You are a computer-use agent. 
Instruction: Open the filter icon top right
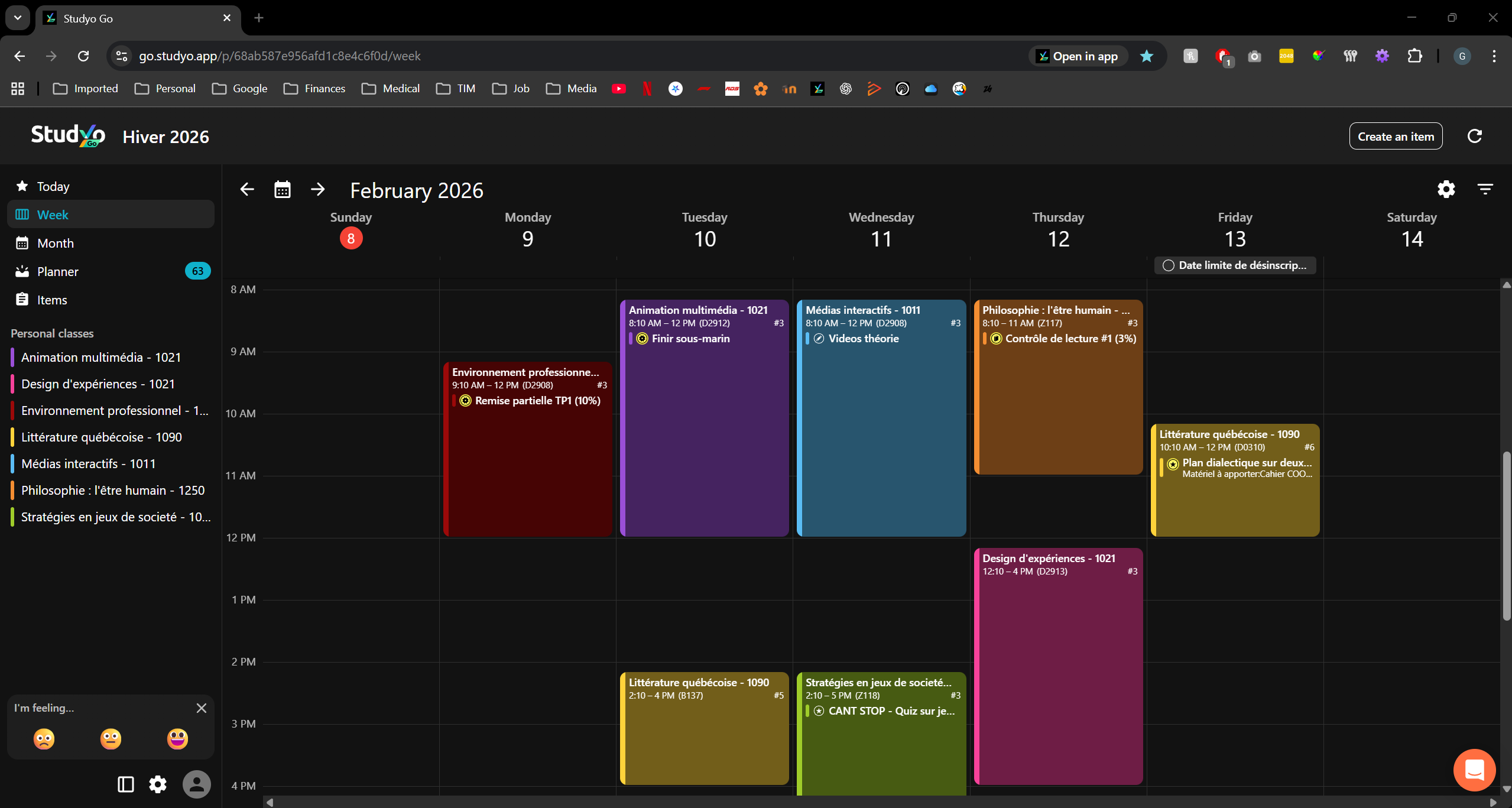(1485, 189)
